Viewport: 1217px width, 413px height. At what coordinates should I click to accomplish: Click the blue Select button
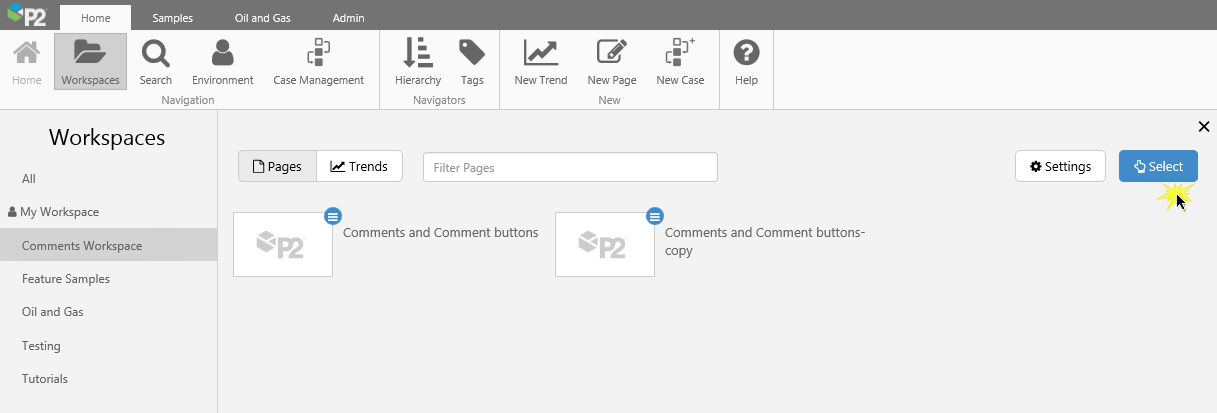coord(1158,167)
